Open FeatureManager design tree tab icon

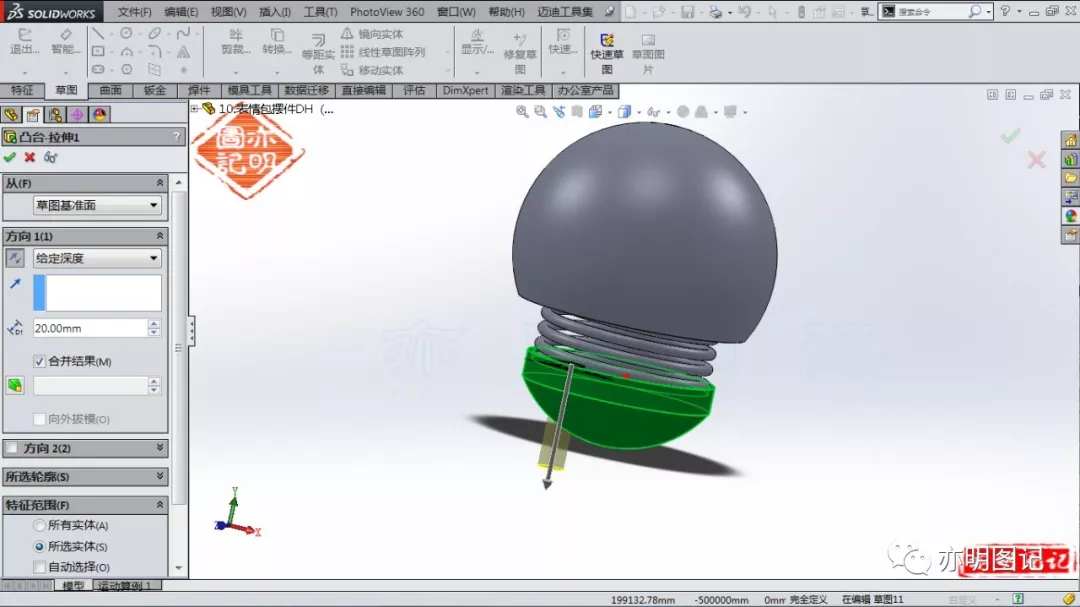pyautogui.click(x=11, y=114)
